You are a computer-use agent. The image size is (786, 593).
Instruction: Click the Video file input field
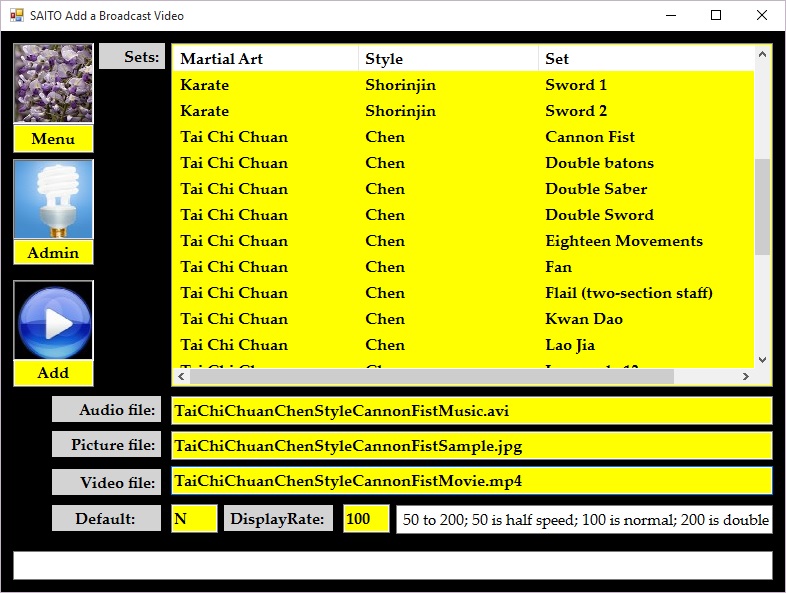pos(471,481)
